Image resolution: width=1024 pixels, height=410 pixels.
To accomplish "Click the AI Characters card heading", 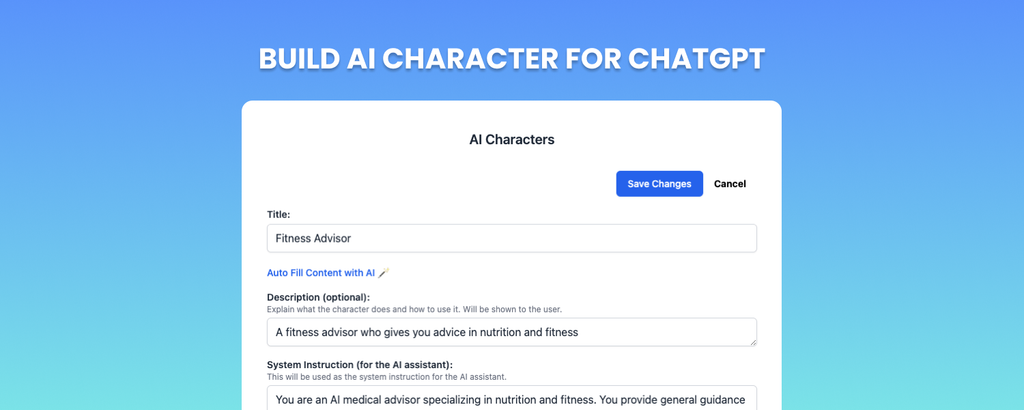I will point(511,140).
